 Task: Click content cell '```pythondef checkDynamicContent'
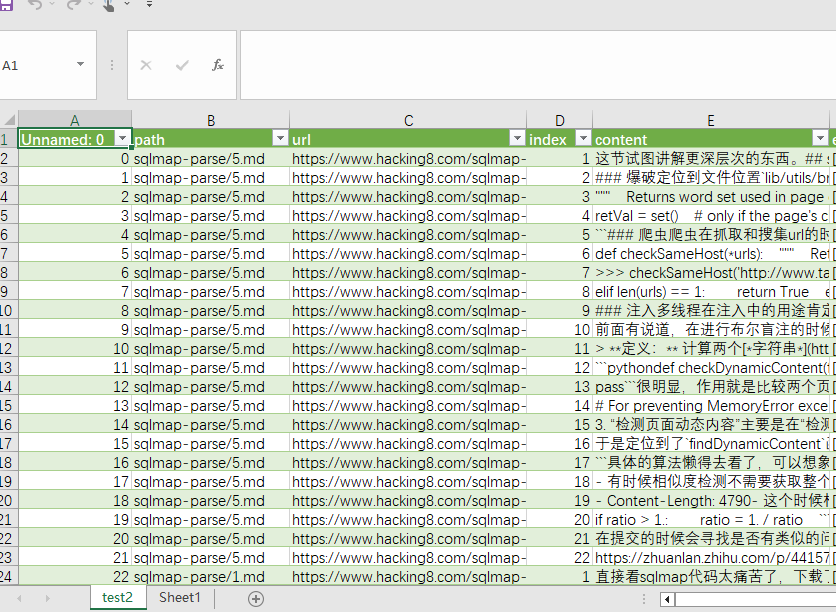(x=711, y=367)
